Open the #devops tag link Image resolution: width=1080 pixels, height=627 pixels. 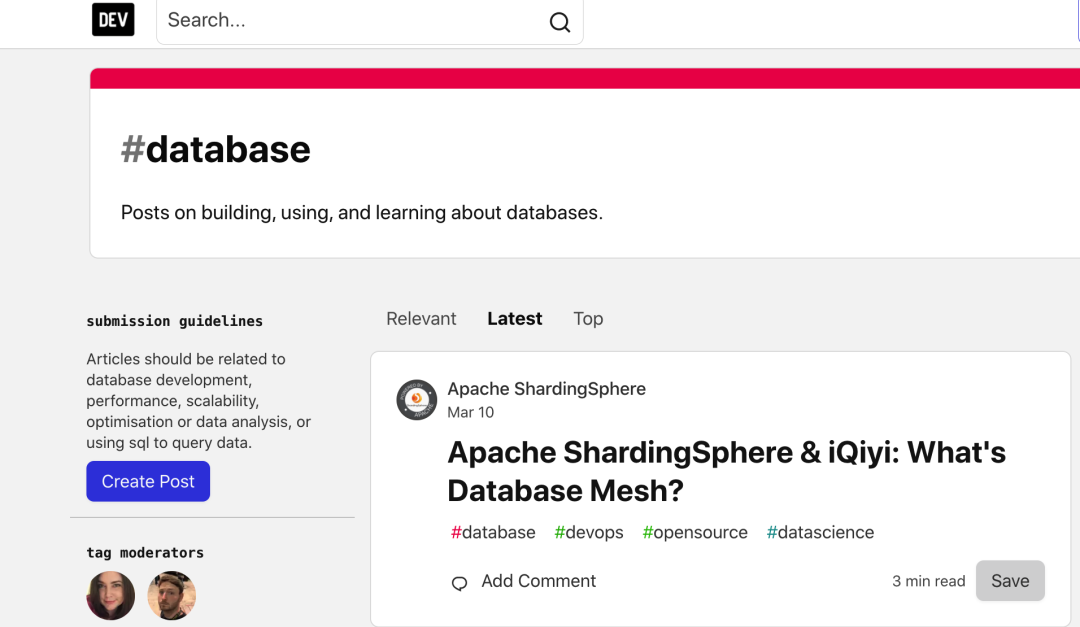pos(589,532)
